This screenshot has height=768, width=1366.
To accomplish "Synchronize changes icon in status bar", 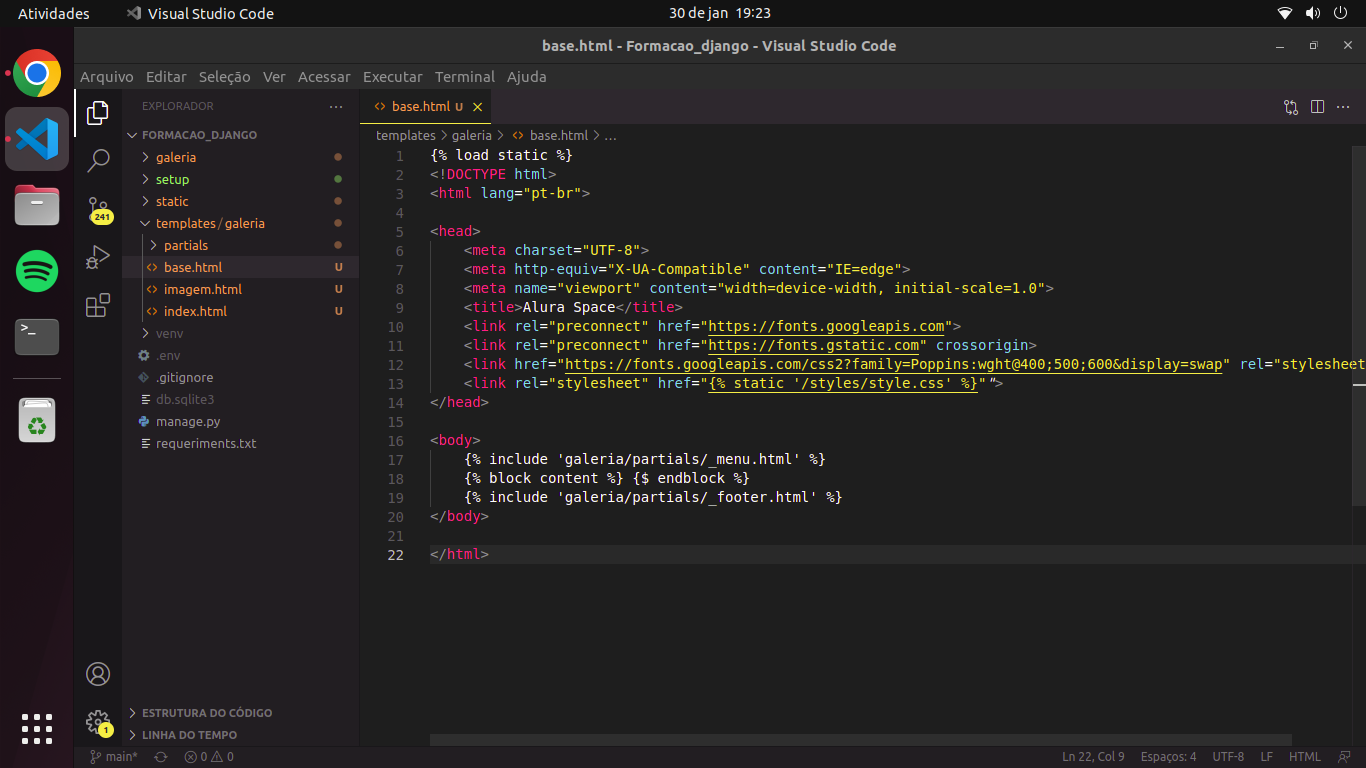I will [160, 757].
